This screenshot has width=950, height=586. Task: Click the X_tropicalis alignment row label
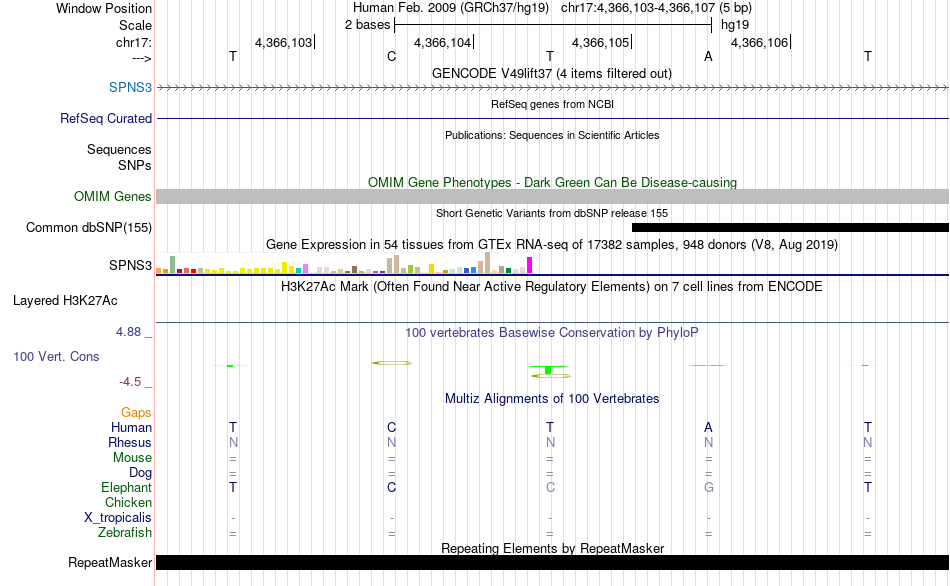click(118, 518)
